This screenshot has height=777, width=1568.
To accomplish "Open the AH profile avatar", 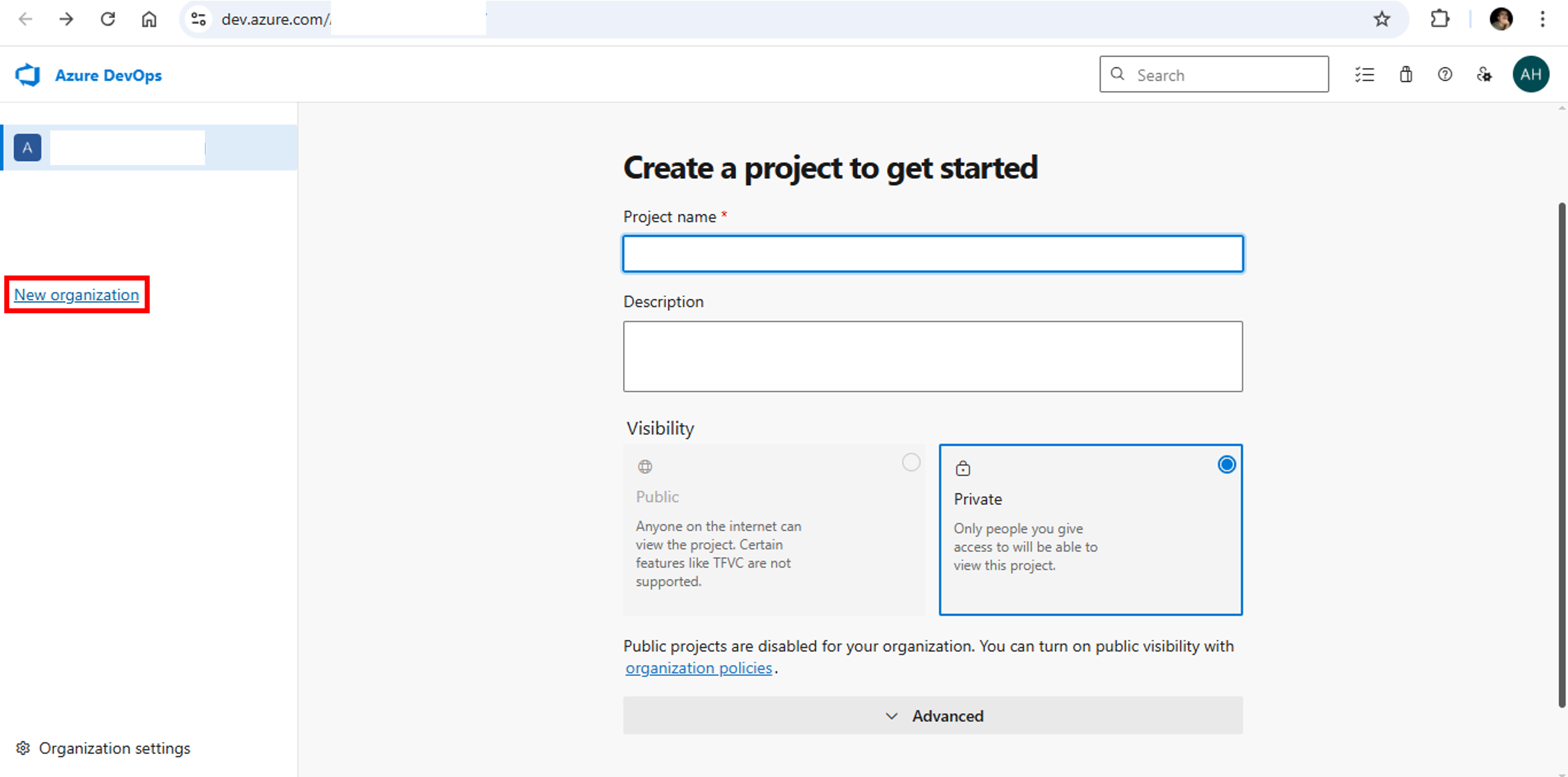I will click(1532, 74).
